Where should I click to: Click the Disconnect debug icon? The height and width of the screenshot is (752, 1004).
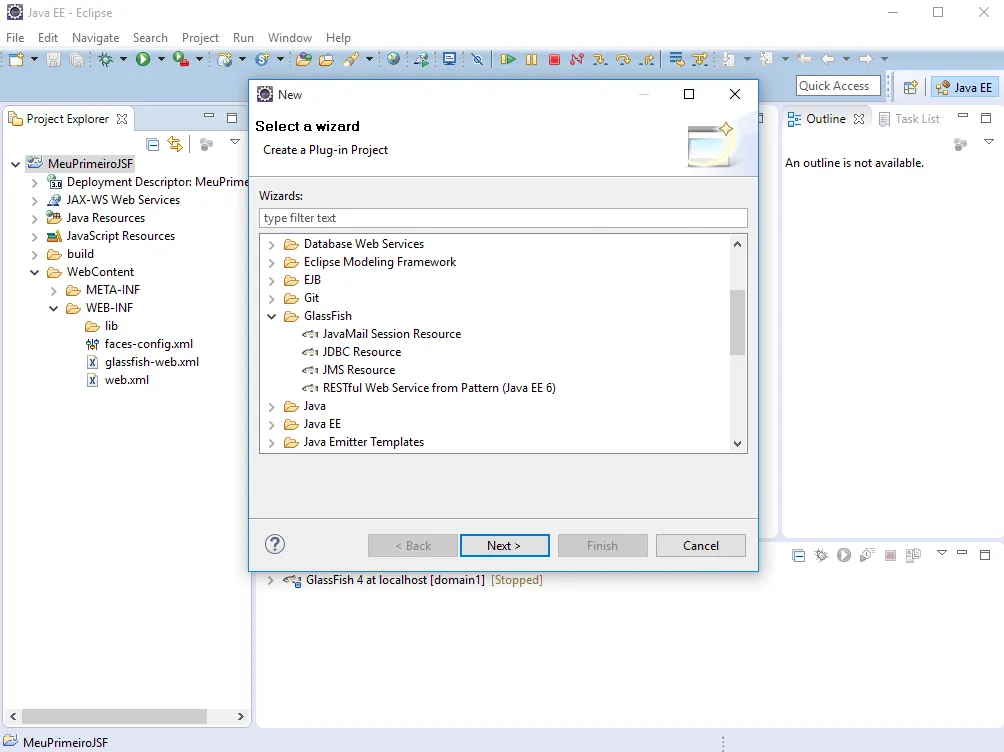pyautogui.click(x=577, y=60)
